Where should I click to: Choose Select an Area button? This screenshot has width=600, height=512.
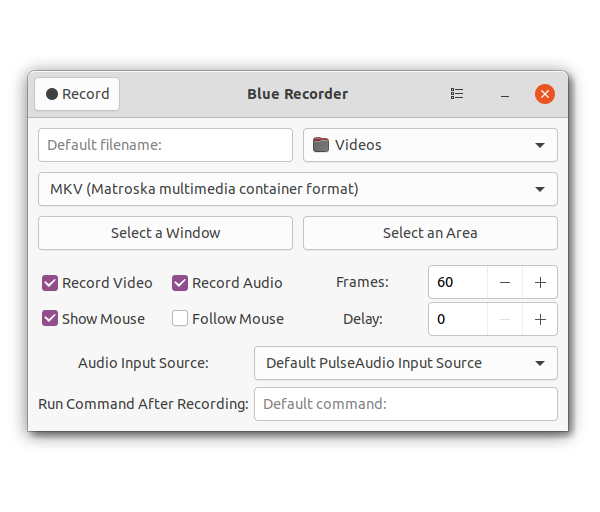(x=430, y=233)
